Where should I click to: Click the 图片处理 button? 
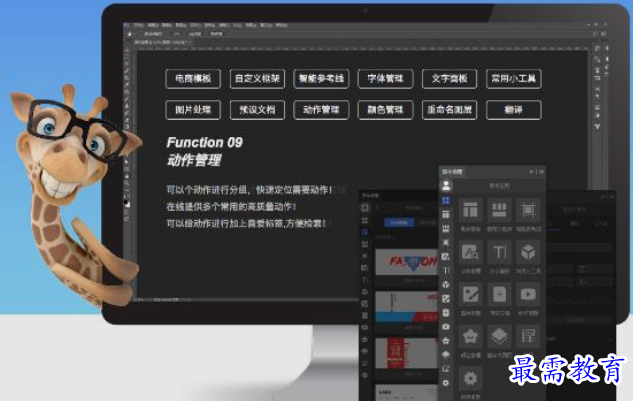193,110
